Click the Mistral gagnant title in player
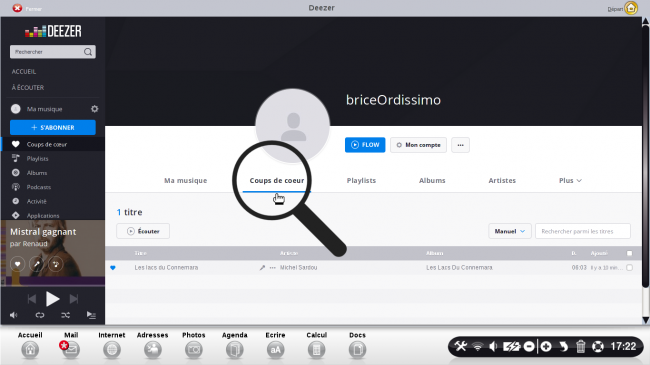Viewport: 650px width, 365px height. coord(43,232)
